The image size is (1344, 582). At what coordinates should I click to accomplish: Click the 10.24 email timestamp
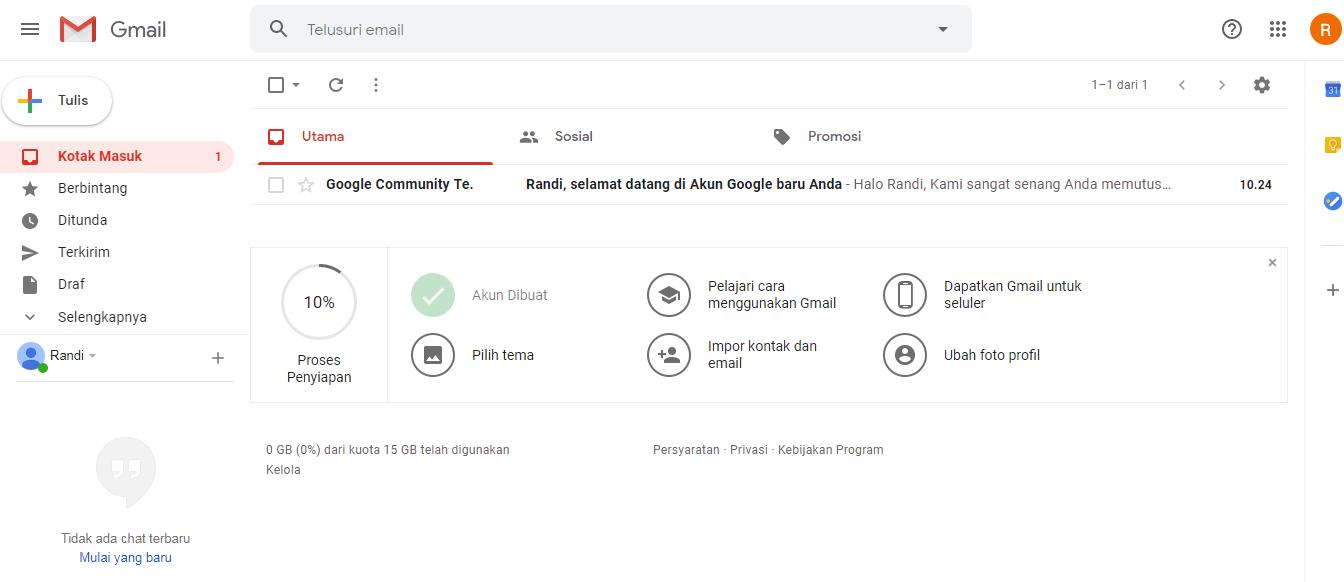[1256, 185]
